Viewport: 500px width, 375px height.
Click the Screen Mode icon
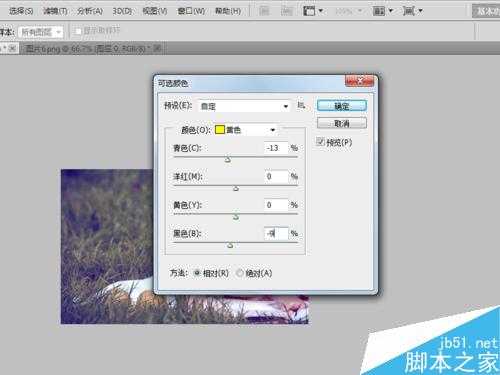coord(412,11)
